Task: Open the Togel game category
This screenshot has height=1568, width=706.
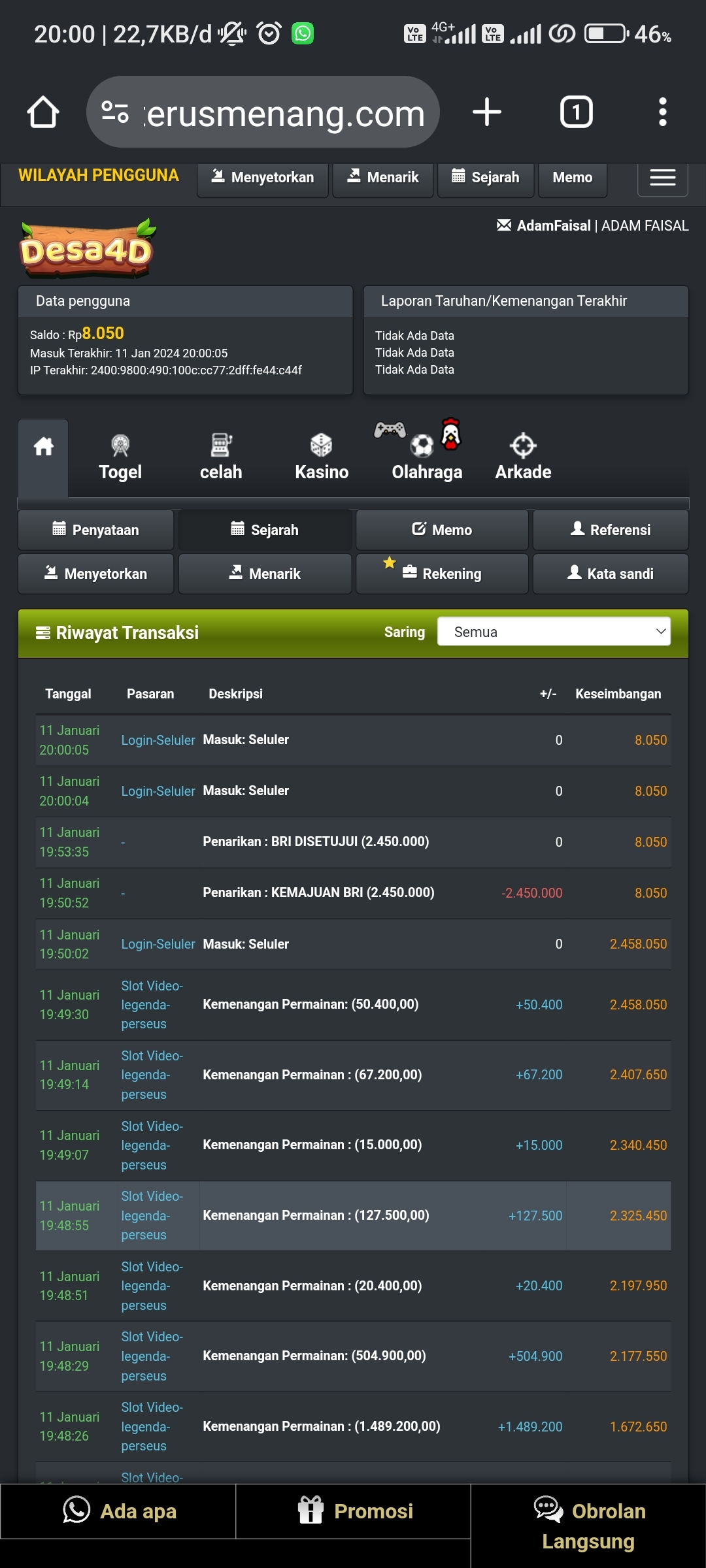Action: 120,457
